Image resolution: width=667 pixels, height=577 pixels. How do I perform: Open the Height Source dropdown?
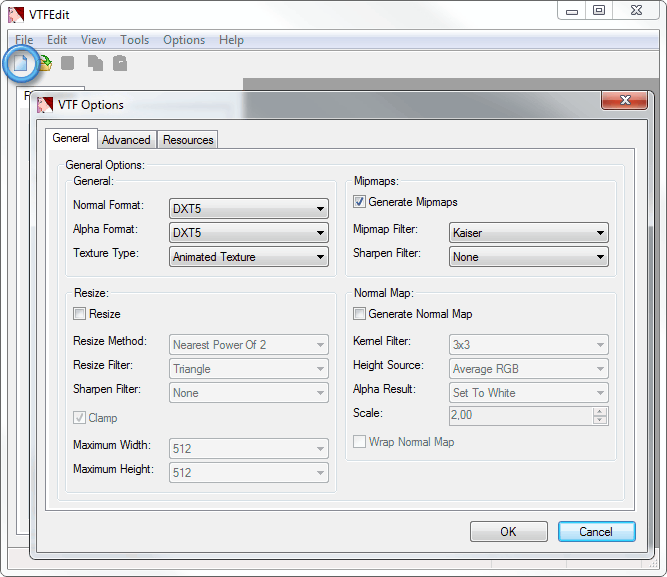point(529,369)
